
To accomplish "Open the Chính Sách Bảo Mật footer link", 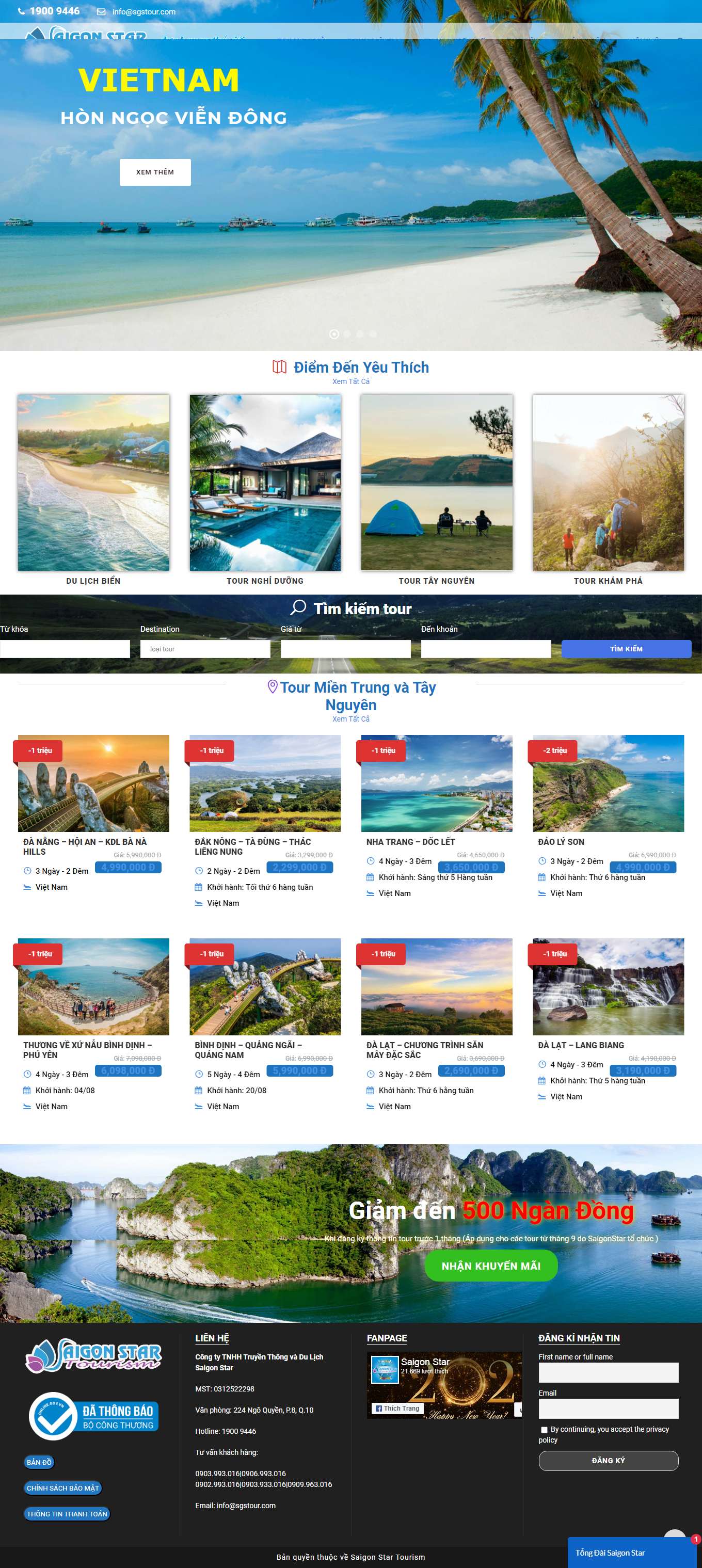I will click(62, 1487).
